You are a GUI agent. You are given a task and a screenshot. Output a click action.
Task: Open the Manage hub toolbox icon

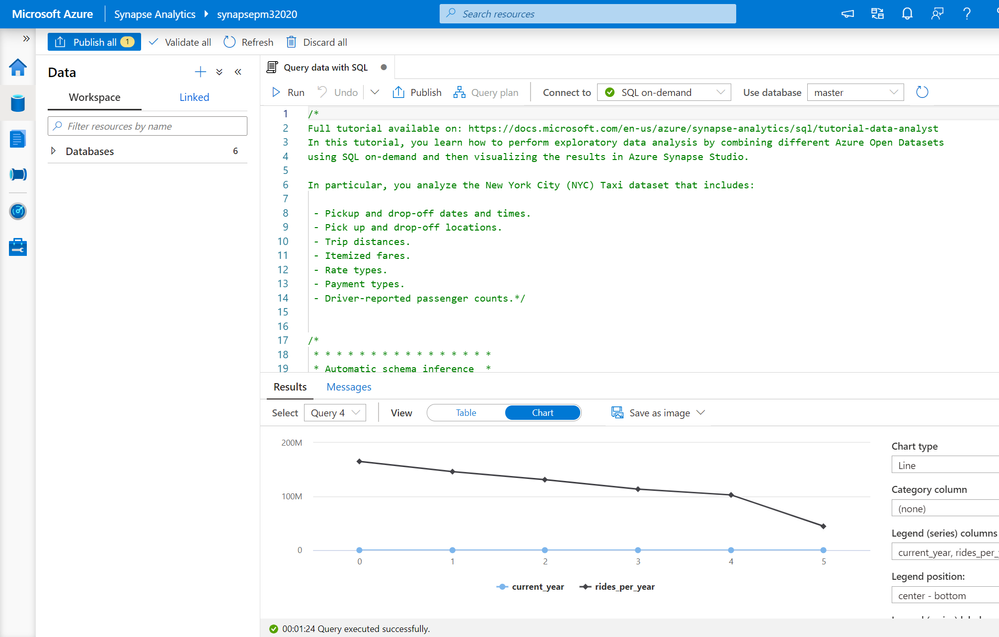click(x=18, y=247)
